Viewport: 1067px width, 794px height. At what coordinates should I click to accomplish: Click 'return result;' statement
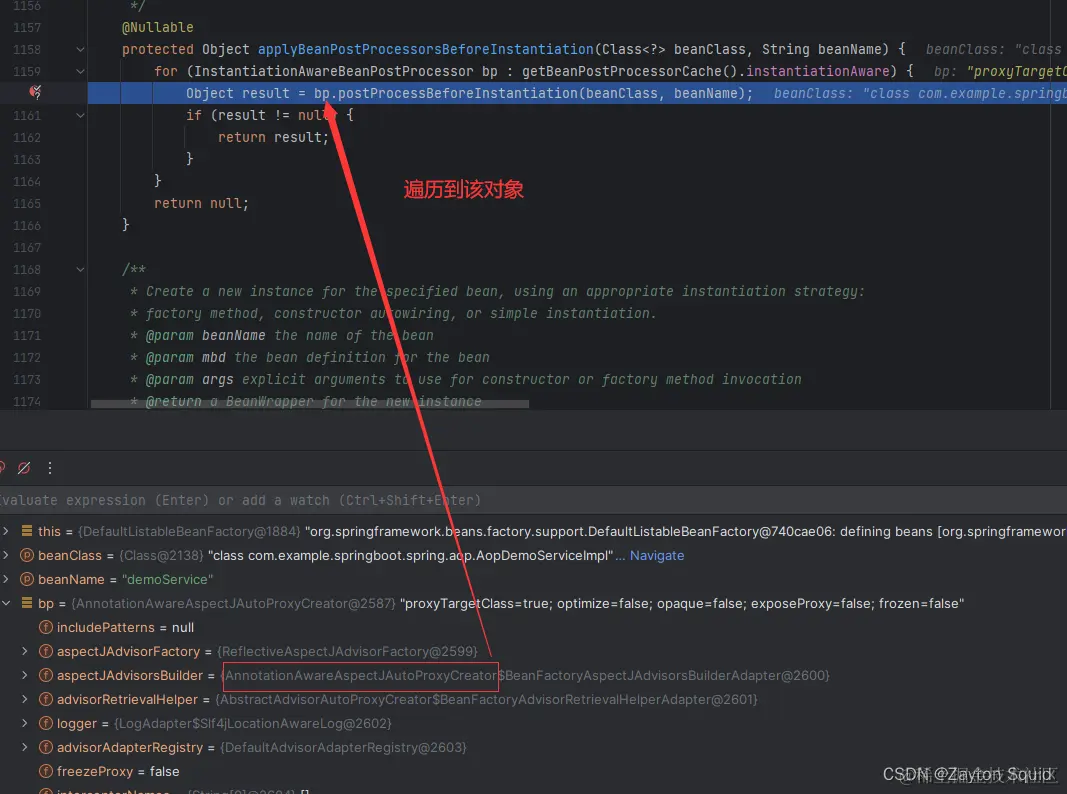pos(274,137)
